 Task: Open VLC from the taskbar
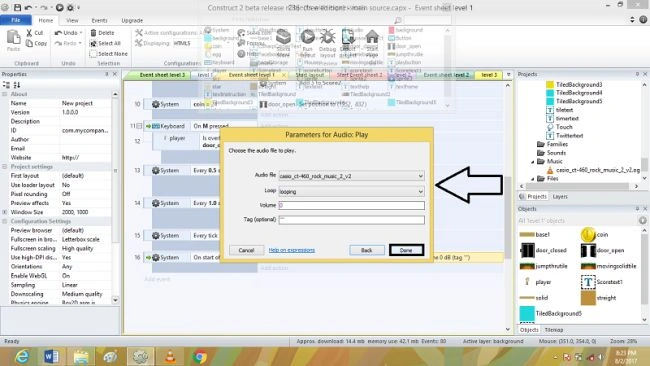pos(170,356)
